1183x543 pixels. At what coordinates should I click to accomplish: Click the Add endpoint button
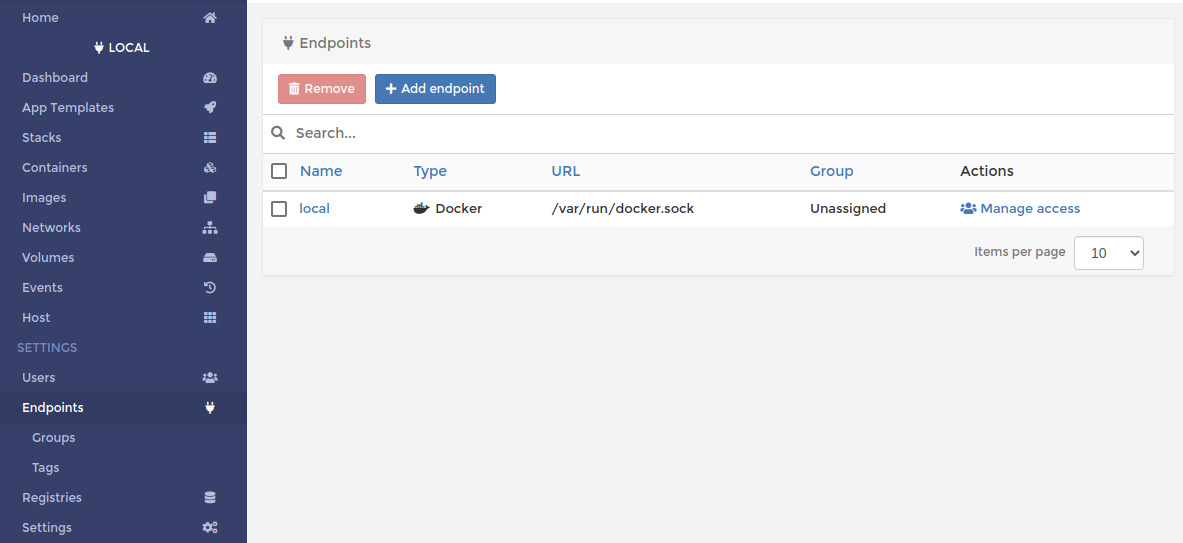(435, 89)
